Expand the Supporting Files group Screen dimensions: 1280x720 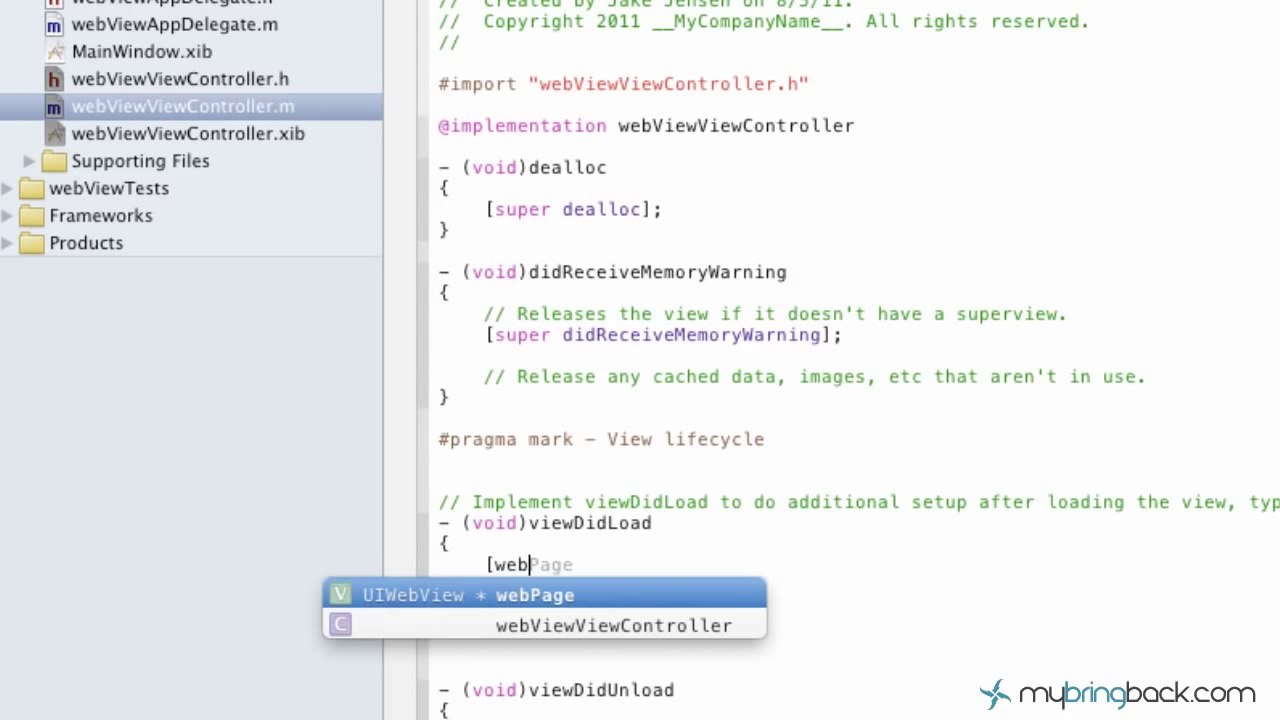[29, 161]
